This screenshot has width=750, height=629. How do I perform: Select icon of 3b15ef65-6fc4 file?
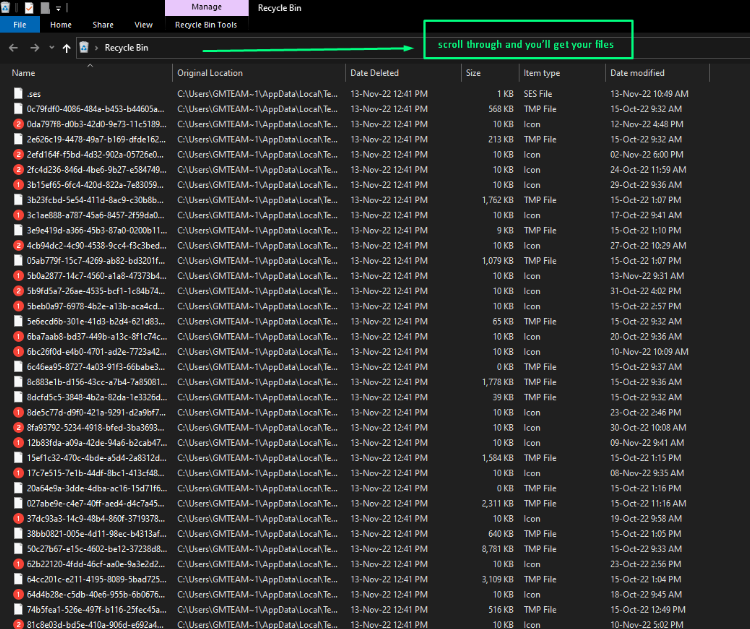(18, 185)
